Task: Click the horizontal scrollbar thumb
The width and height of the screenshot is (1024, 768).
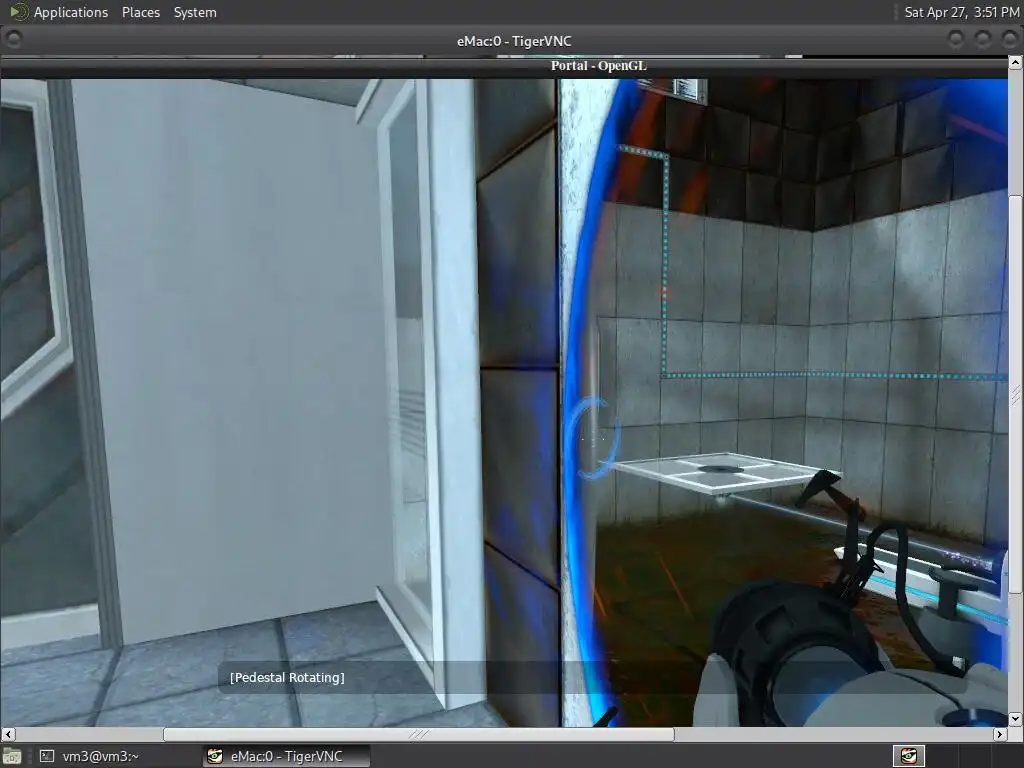Action: point(419,734)
